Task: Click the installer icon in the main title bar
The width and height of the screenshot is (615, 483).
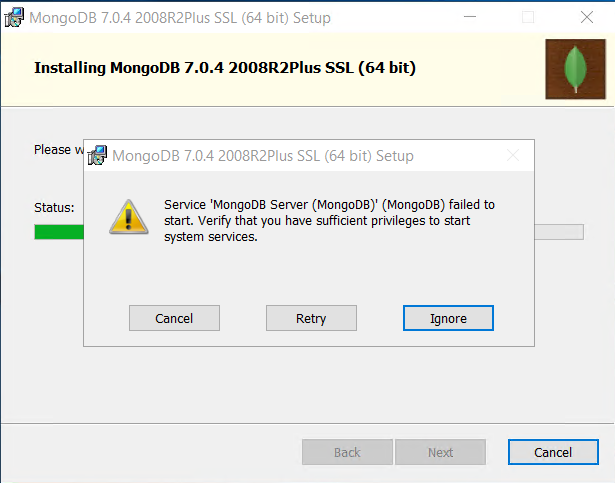Action: click(15, 17)
